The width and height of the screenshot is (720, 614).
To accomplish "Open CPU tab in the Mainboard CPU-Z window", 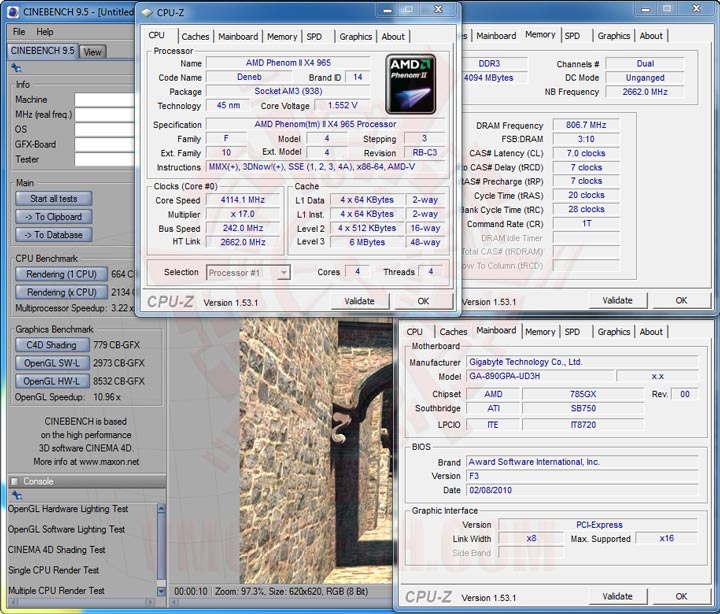I will [x=414, y=332].
